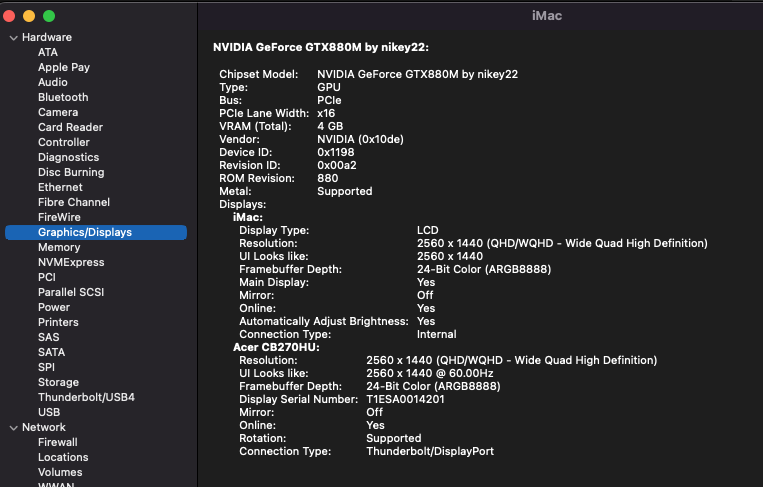Open the SAS entry
This screenshot has height=487, width=763.
pos(49,337)
